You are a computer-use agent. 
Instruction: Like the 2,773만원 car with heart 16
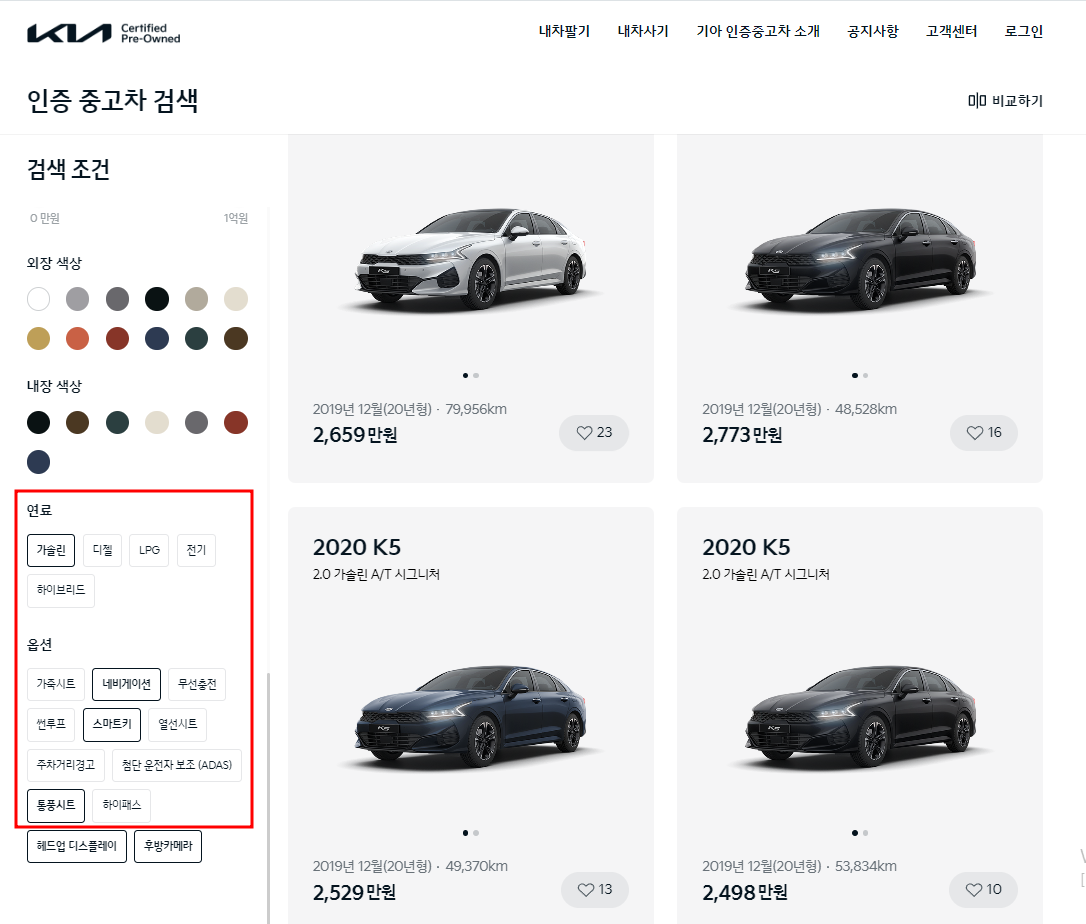click(x=984, y=433)
